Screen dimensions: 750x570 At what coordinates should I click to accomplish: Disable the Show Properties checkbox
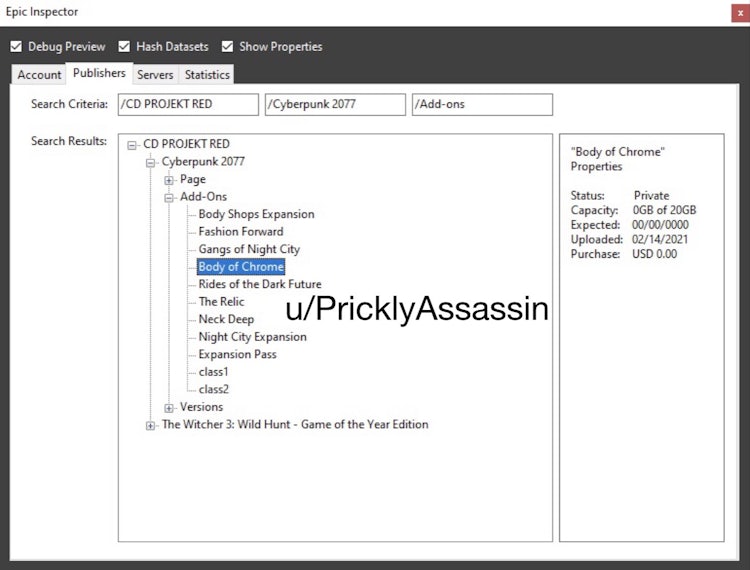click(x=228, y=46)
